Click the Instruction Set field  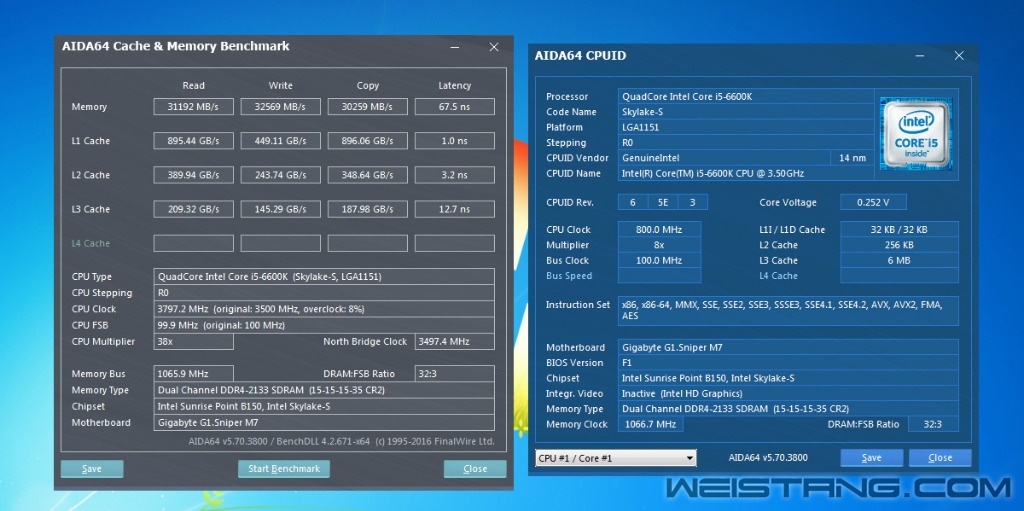[x=788, y=310]
